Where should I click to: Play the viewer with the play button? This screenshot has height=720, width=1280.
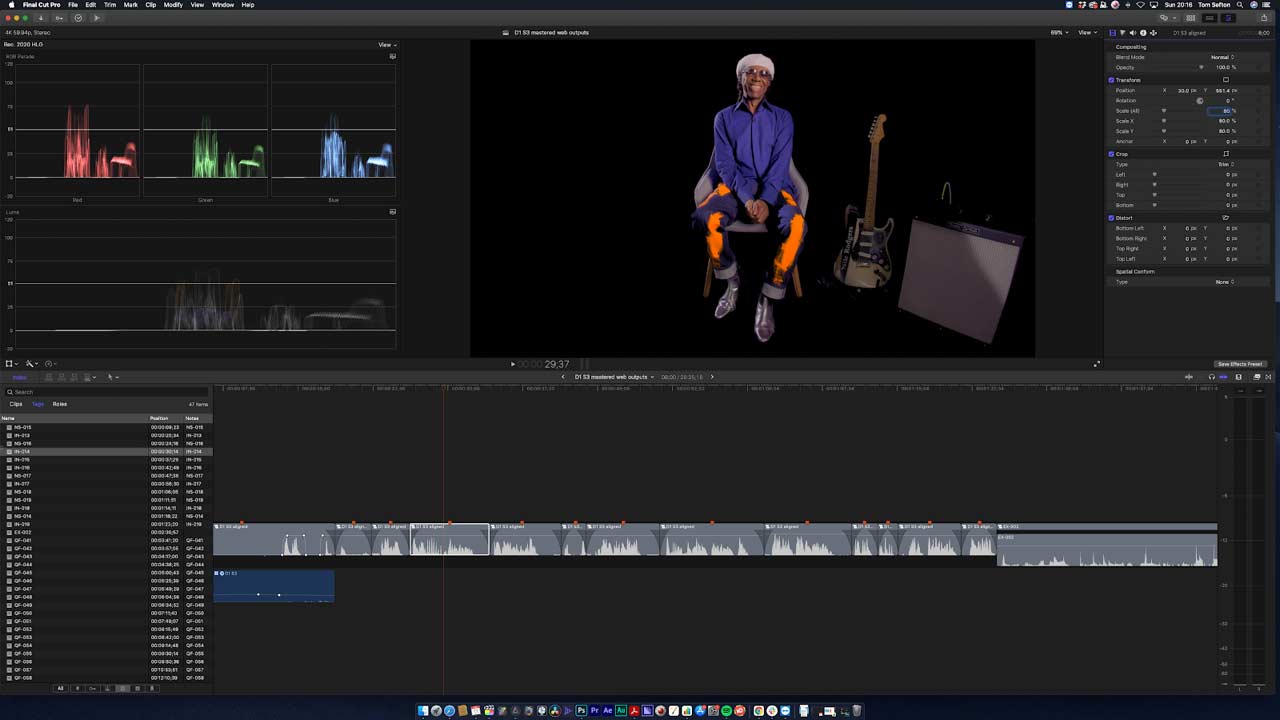(x=513, y=364)
